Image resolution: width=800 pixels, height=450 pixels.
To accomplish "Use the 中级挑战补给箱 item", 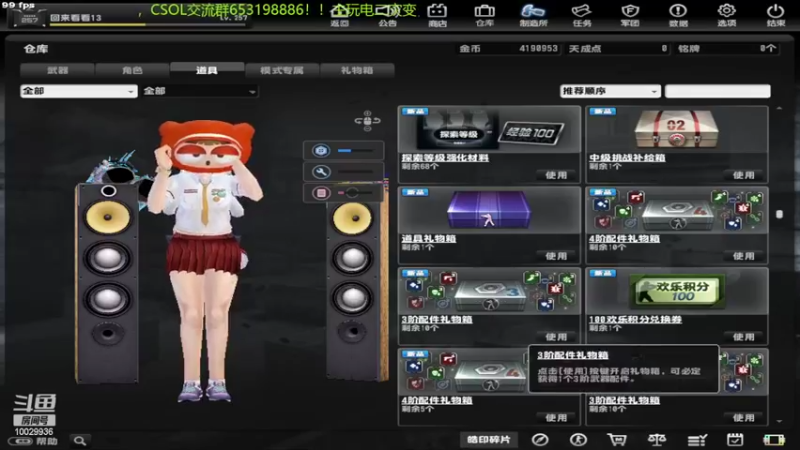I will tap(743, 175).
